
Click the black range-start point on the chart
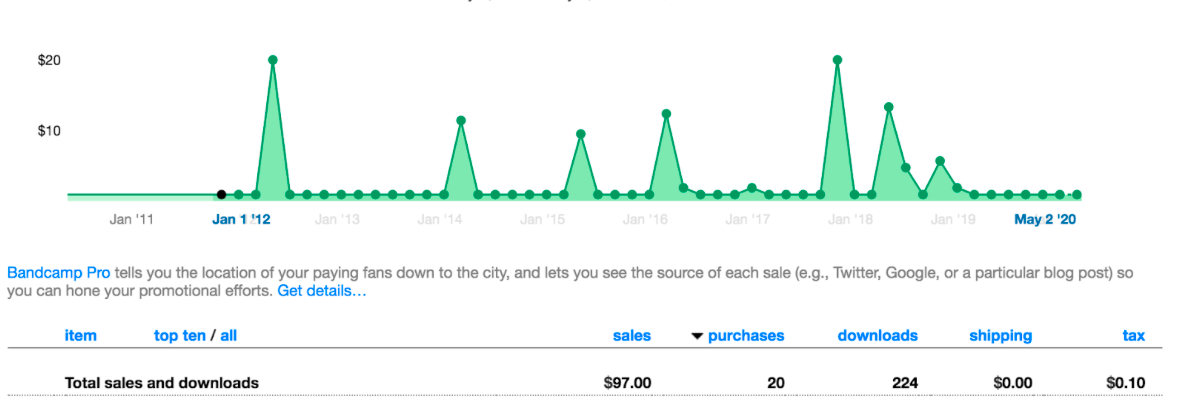221,194
